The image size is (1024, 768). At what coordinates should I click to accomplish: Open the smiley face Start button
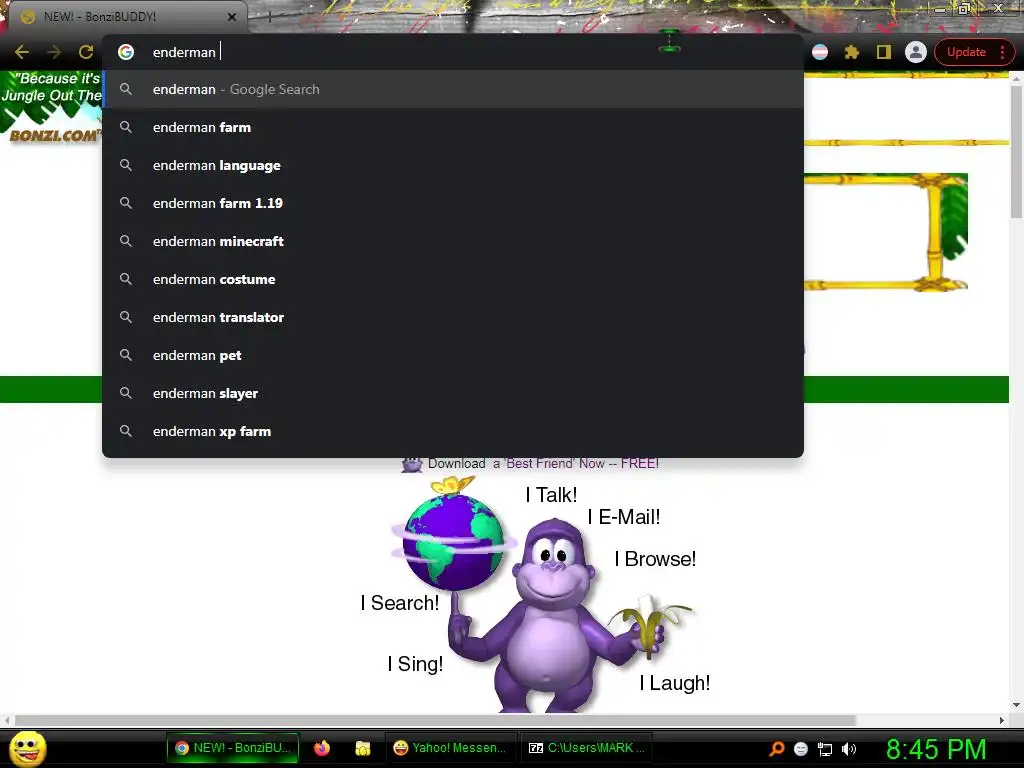pyautogui.click(x=27, y=748)
